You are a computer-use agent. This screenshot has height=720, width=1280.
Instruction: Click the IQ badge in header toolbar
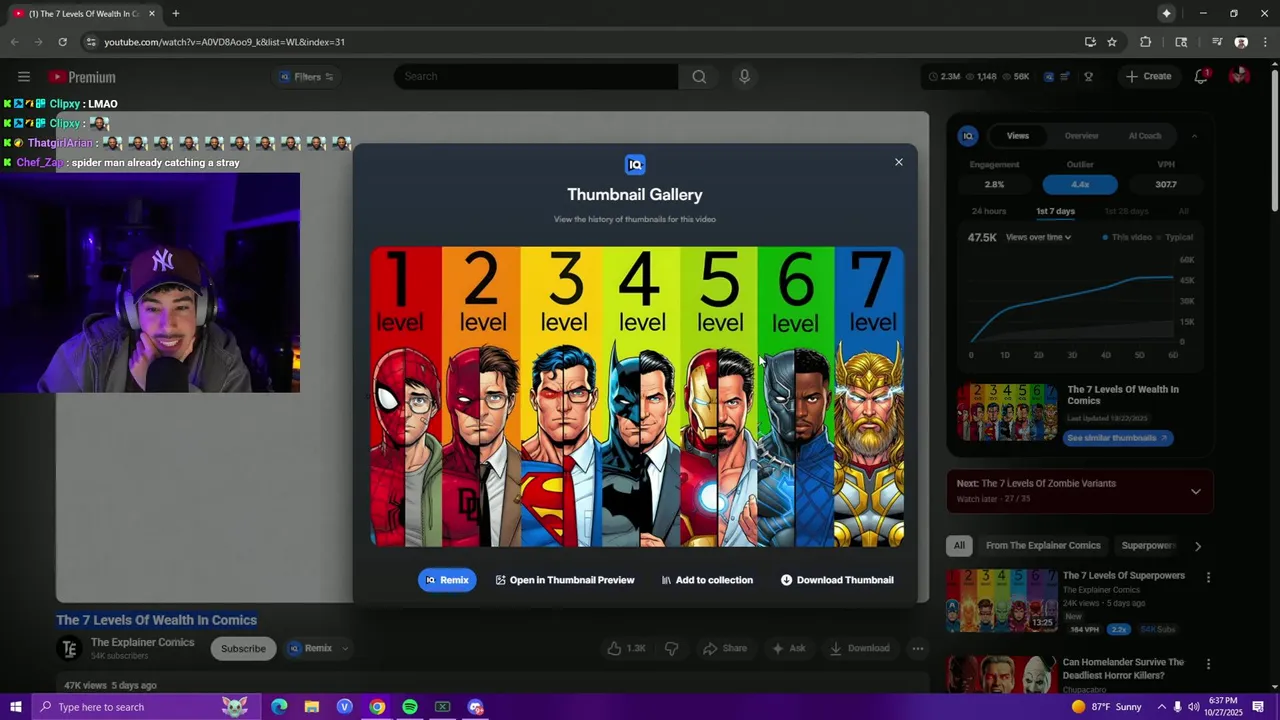[x=1049, y=77]
